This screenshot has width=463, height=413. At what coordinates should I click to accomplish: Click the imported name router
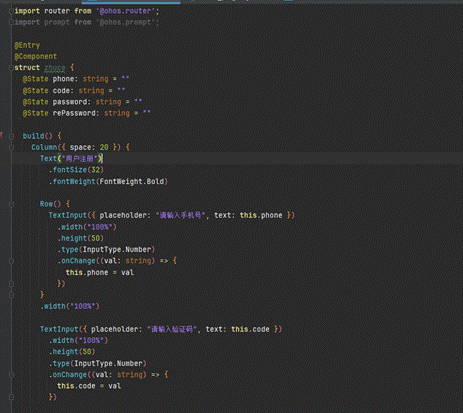[57, 11]
